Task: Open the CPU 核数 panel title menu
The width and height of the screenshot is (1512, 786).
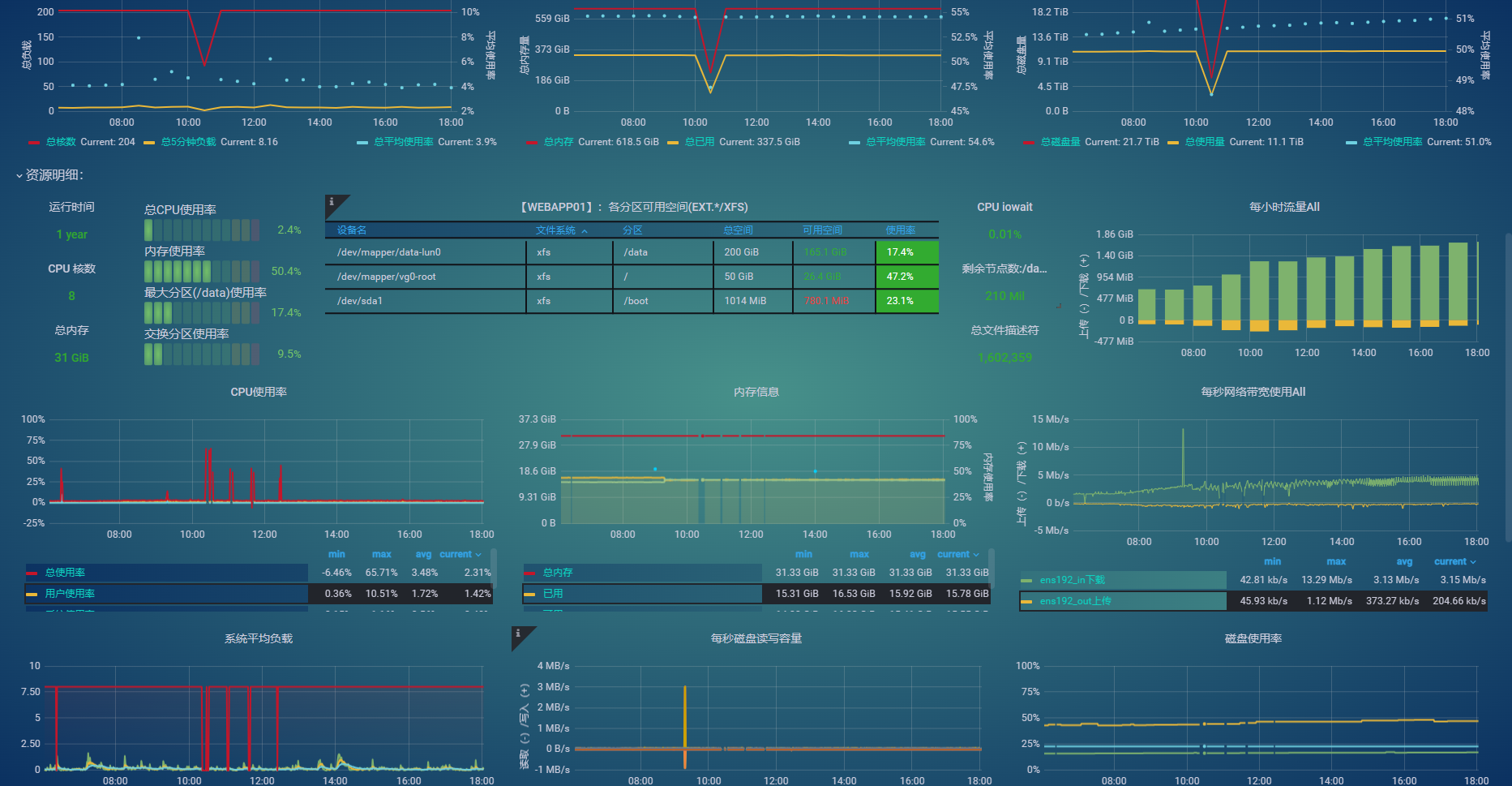Action: tap(71, 269)
